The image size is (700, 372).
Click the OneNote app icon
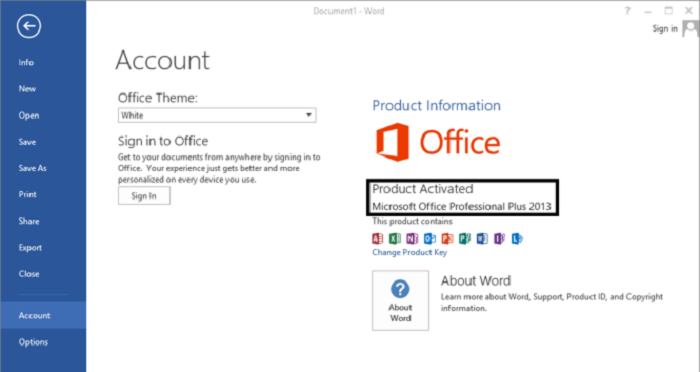(x=412, y=239)
